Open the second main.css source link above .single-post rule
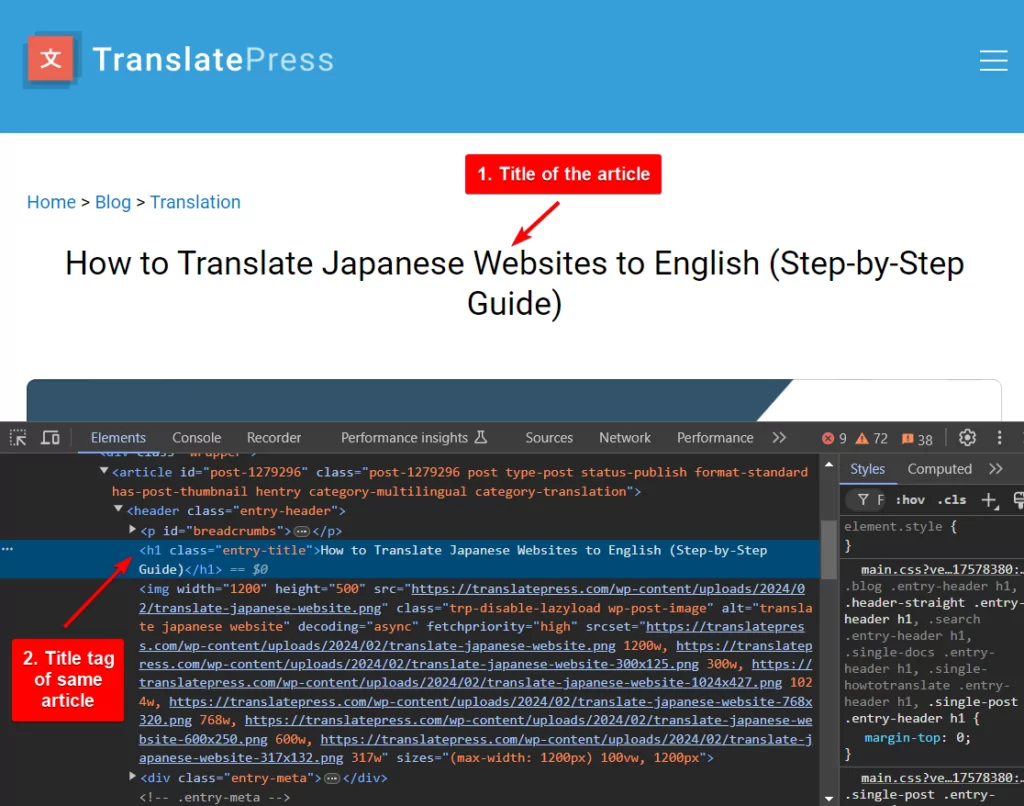 pyautogui.click(x=942, y=777)
